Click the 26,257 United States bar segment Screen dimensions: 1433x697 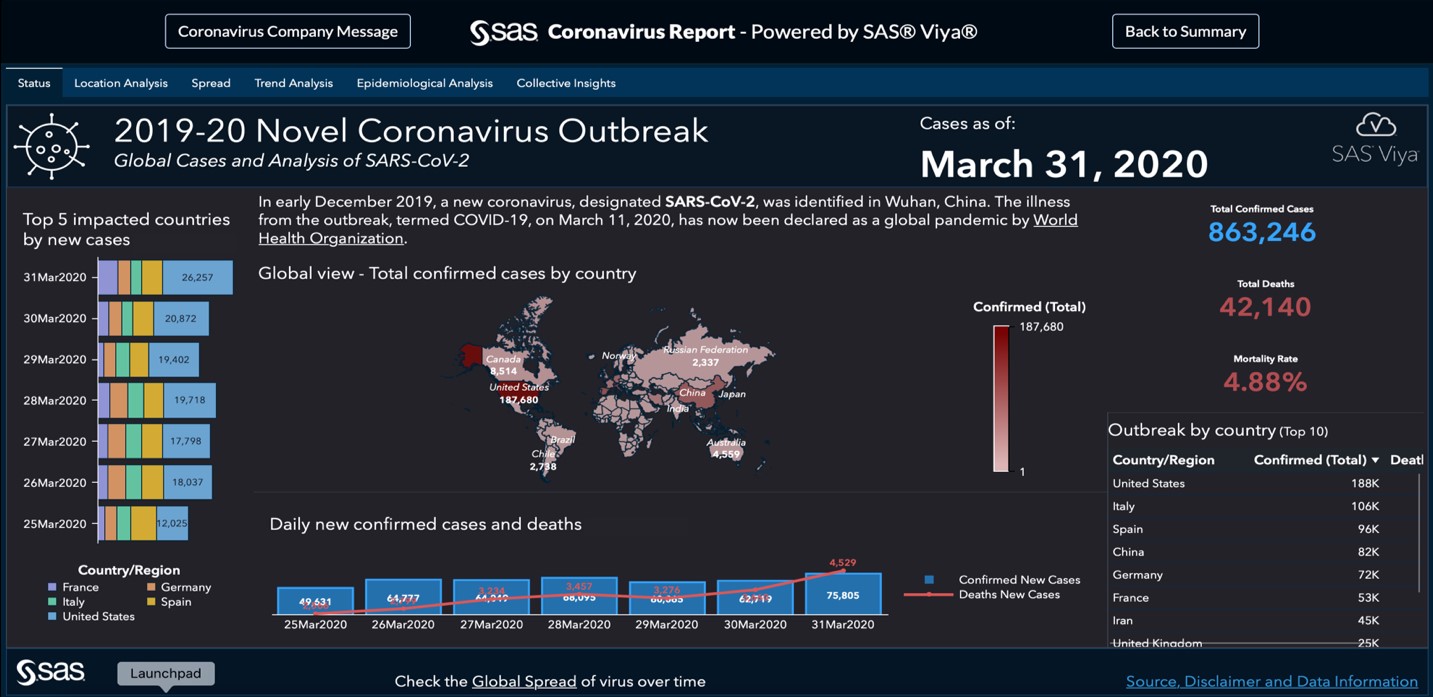(x=197, y=277)
